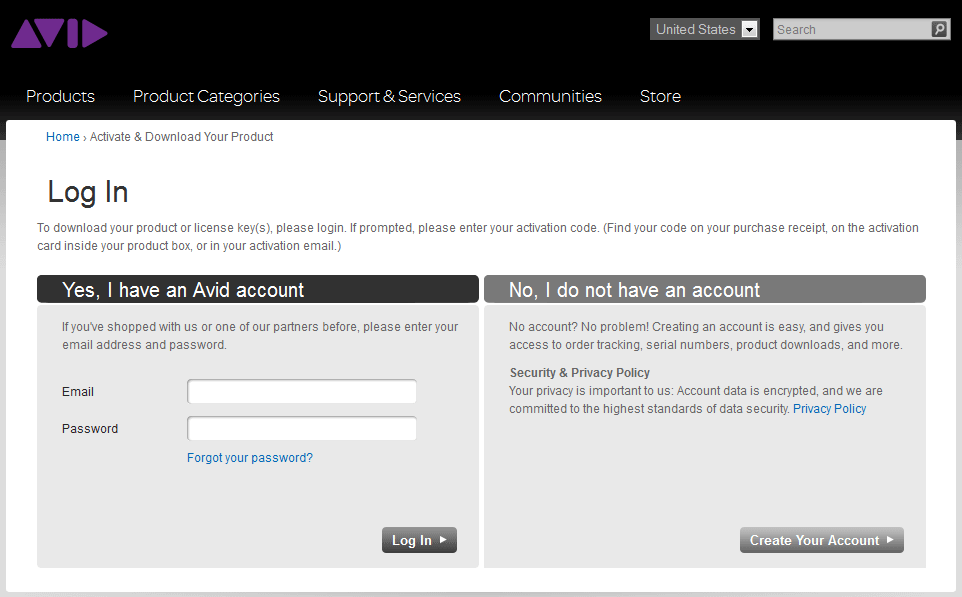Image resolution: width=962 pixels, height=597 pixels.
Task: Open the United States country dropdown
Action: point(705,30)
